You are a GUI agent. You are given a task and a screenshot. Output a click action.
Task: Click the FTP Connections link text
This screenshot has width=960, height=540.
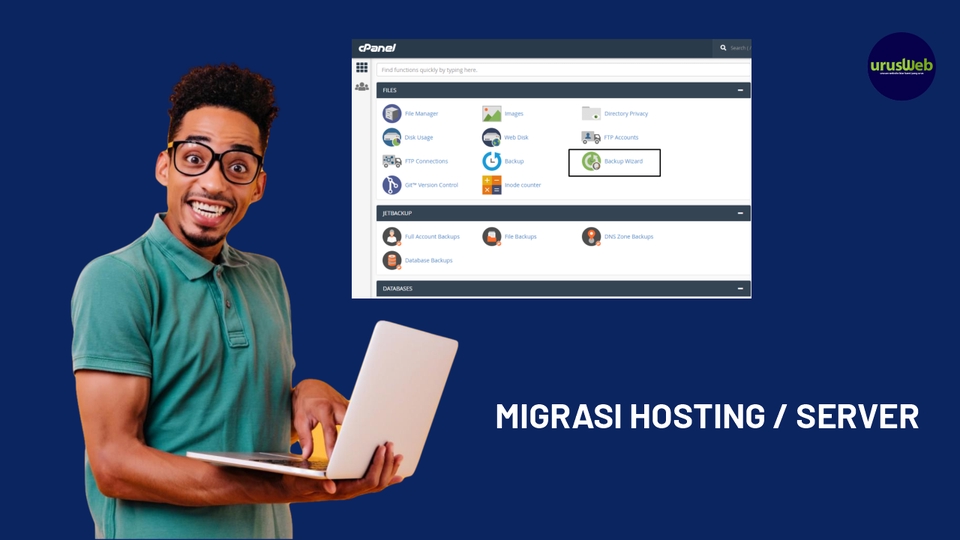[426, 162]
